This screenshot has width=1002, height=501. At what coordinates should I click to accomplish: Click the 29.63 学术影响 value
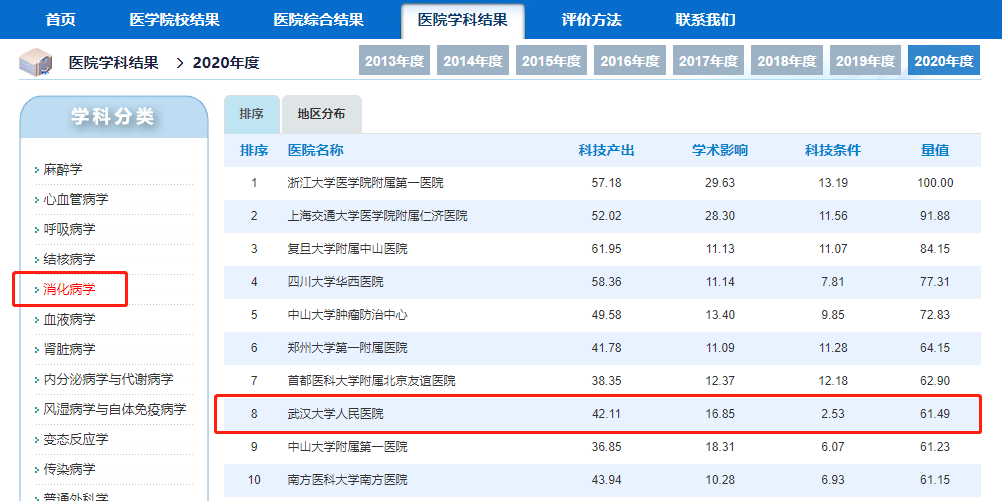pyautogui.click(x=720, y=183)
